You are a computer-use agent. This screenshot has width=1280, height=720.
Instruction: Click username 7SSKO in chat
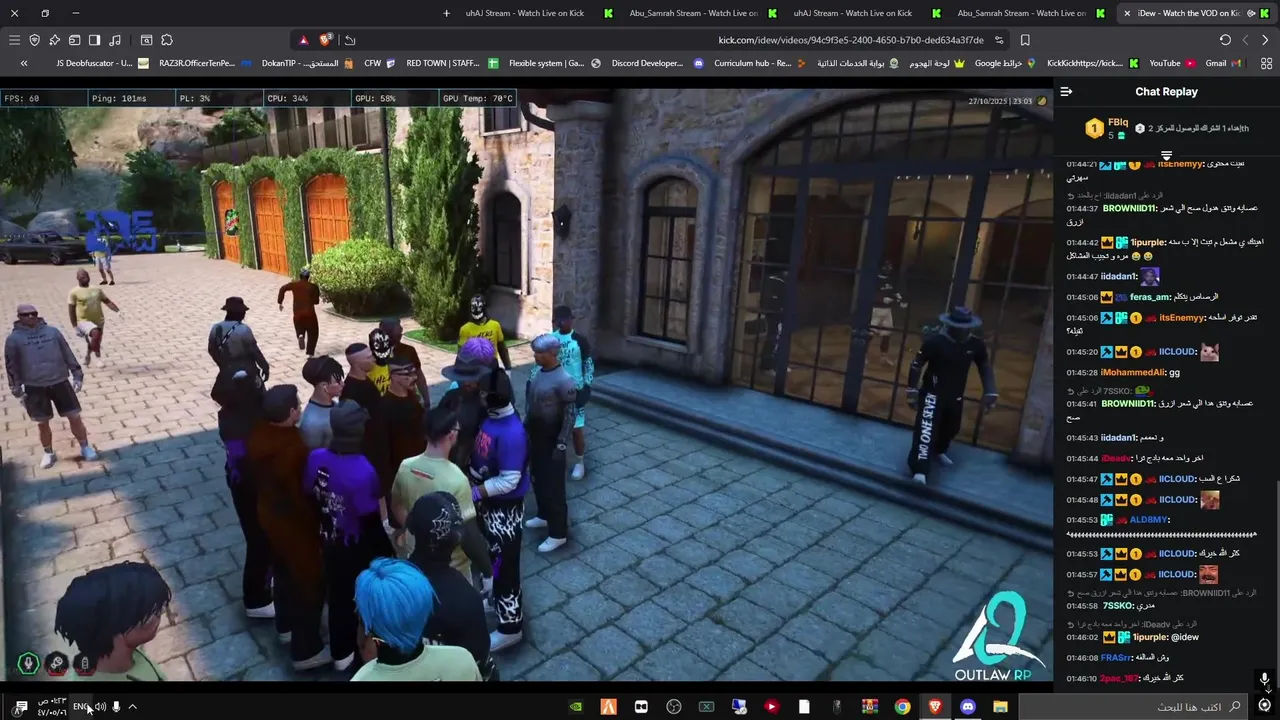1117,606
